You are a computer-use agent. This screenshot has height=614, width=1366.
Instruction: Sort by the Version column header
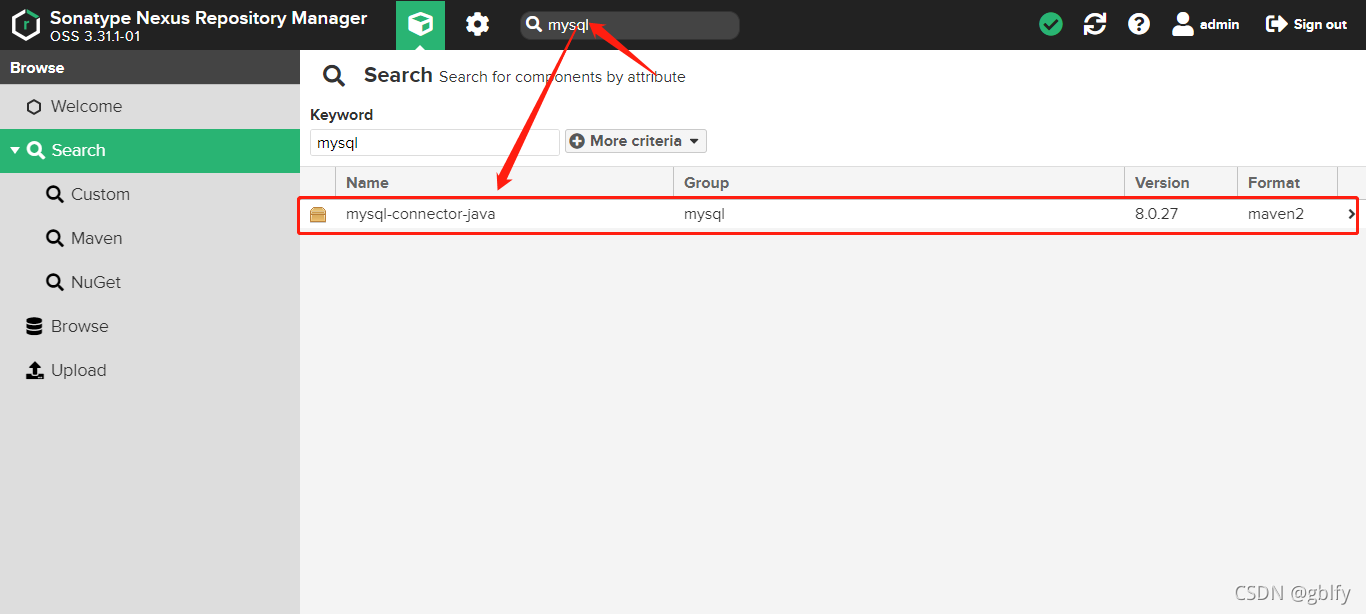pyautogui.click(x=1181, y=183)
